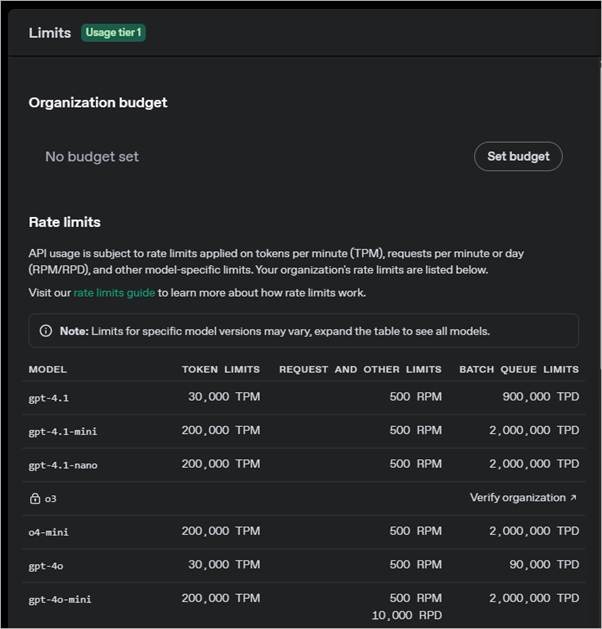602x629 pixels.
Task: Click the 10,000 RPD value for gpt-4o-mini
Action: (x=407, y=615)
